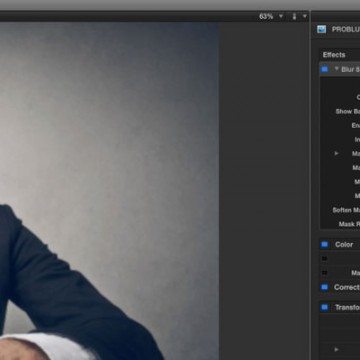Click the Transform section label
The image size is (360, 360).
[x=347, y=307]
